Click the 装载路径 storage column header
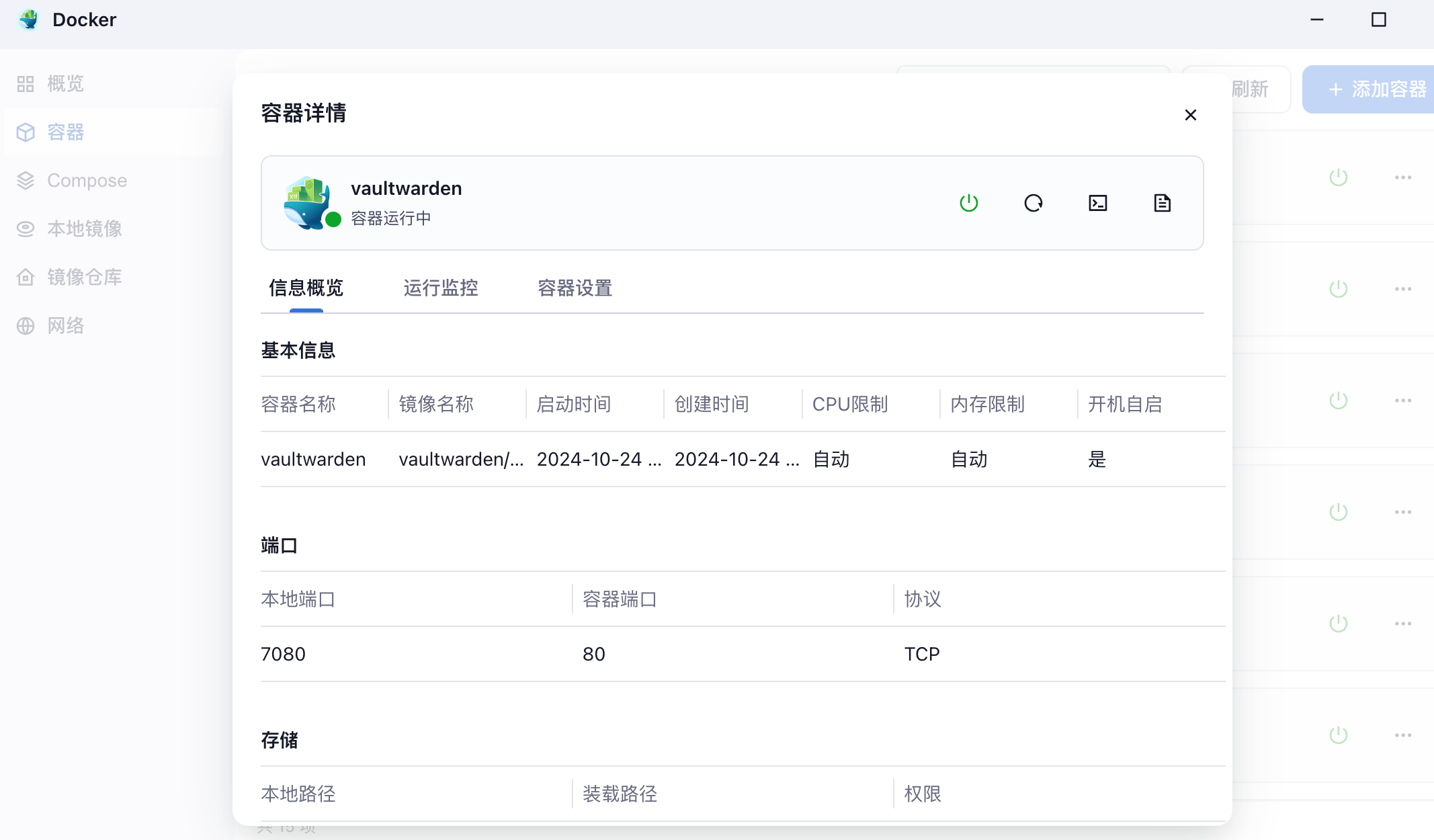This screenshot has width=1434, height=840. 620,794
